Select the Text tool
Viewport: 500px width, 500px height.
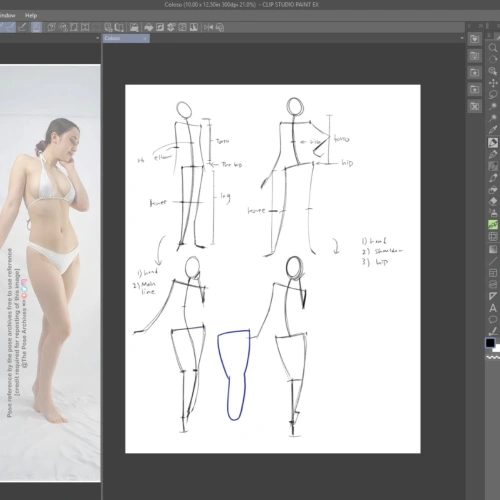[493, 308]
